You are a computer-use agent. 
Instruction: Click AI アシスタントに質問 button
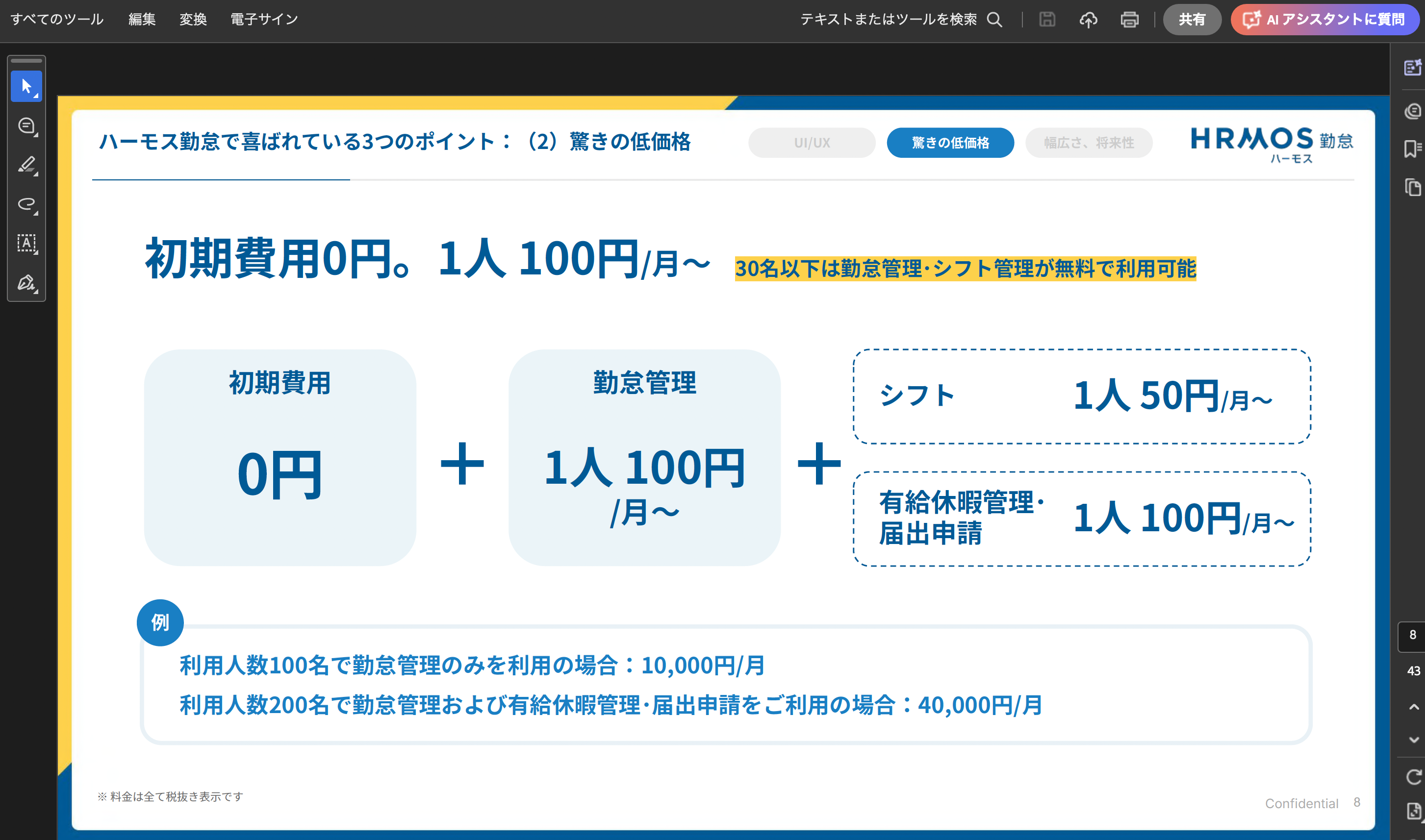coord(1325,20)
